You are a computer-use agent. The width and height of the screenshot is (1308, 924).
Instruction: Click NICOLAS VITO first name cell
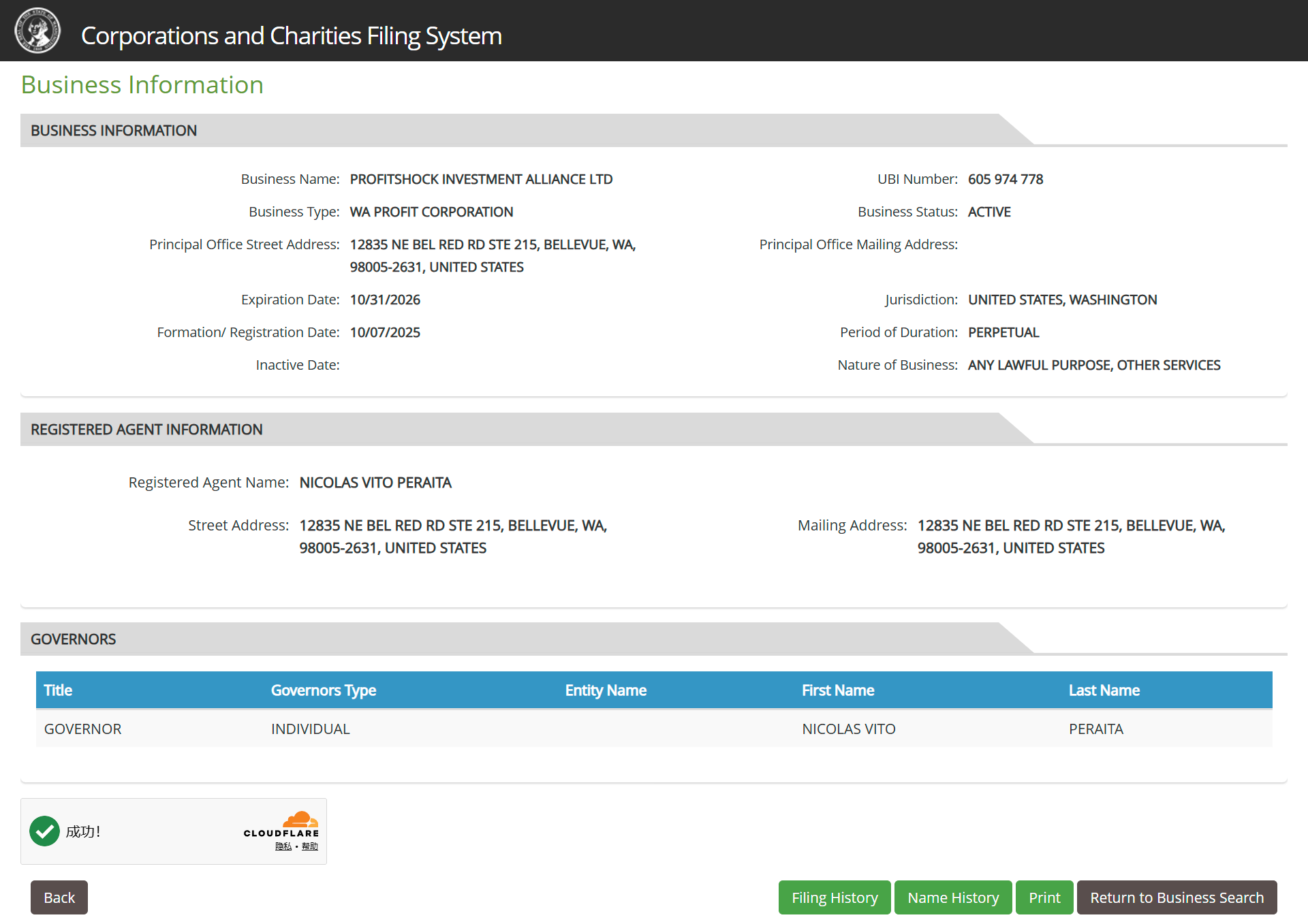pyautogui.click(x=848, y=729)
